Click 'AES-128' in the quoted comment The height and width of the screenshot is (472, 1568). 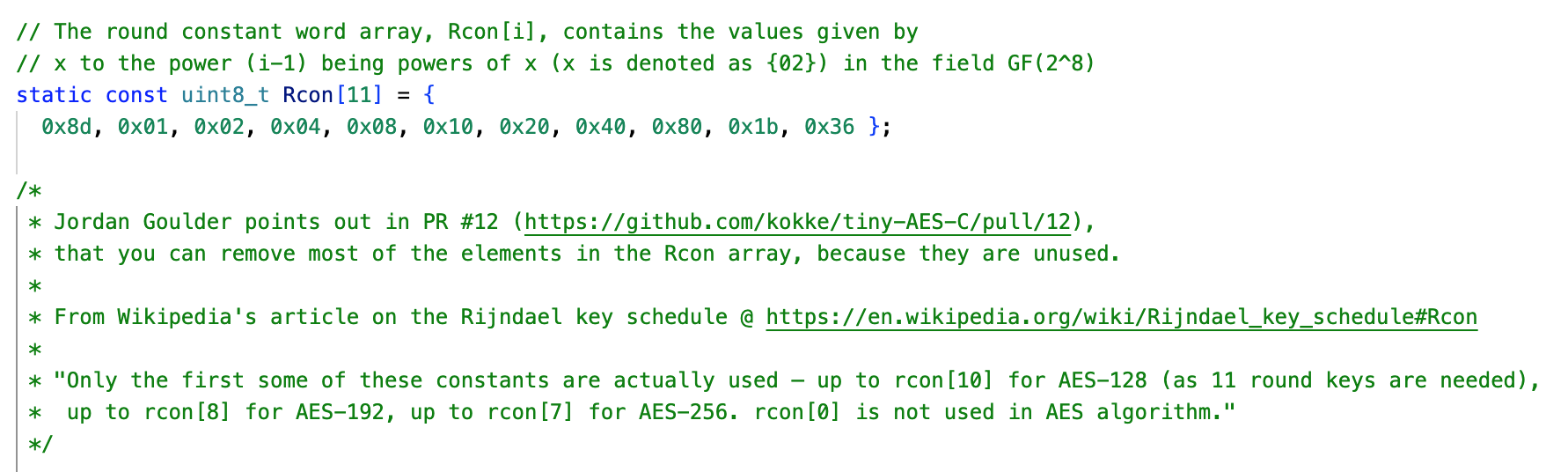[x=1102, y=380]
